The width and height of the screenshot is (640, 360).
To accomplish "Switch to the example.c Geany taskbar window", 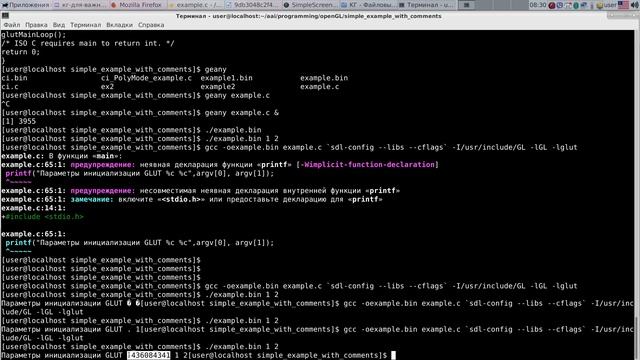I will click(195, 5).
